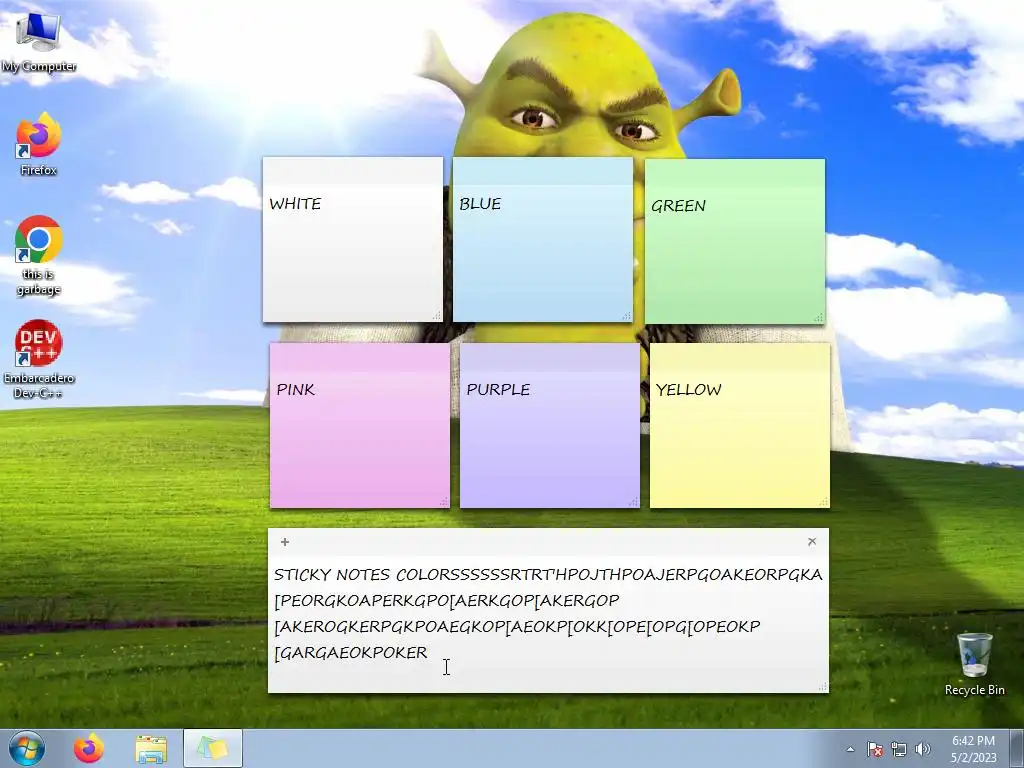Click the text line ending in GARGAEOKPOKER
Image resolution: width=1024 pixels, height=768 pixels.
[351, 652]
